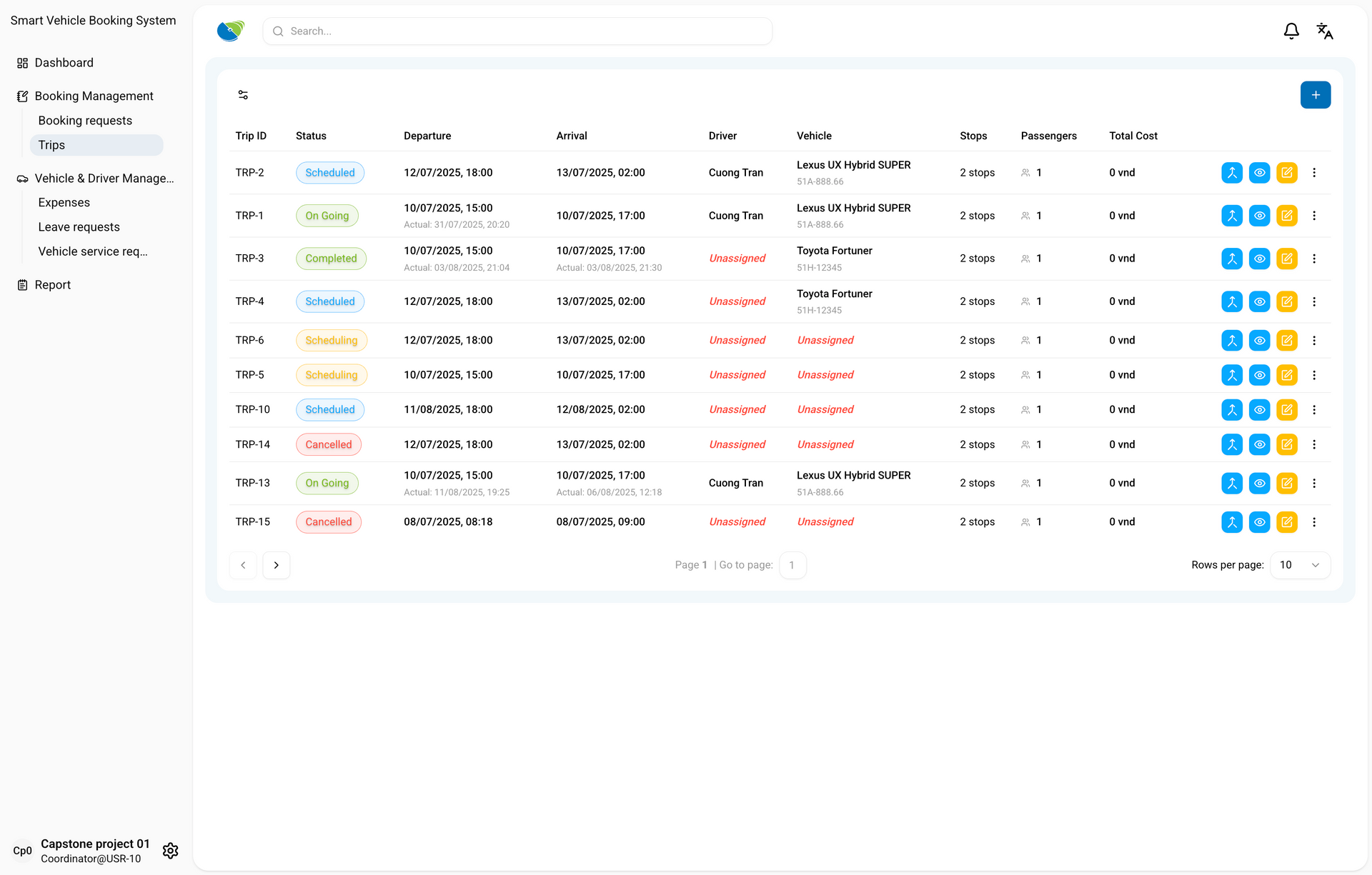Click the blue assign icon for TRP-14
The height and width of the screenshot is (875, 1372).
[x=1231, y=444]
